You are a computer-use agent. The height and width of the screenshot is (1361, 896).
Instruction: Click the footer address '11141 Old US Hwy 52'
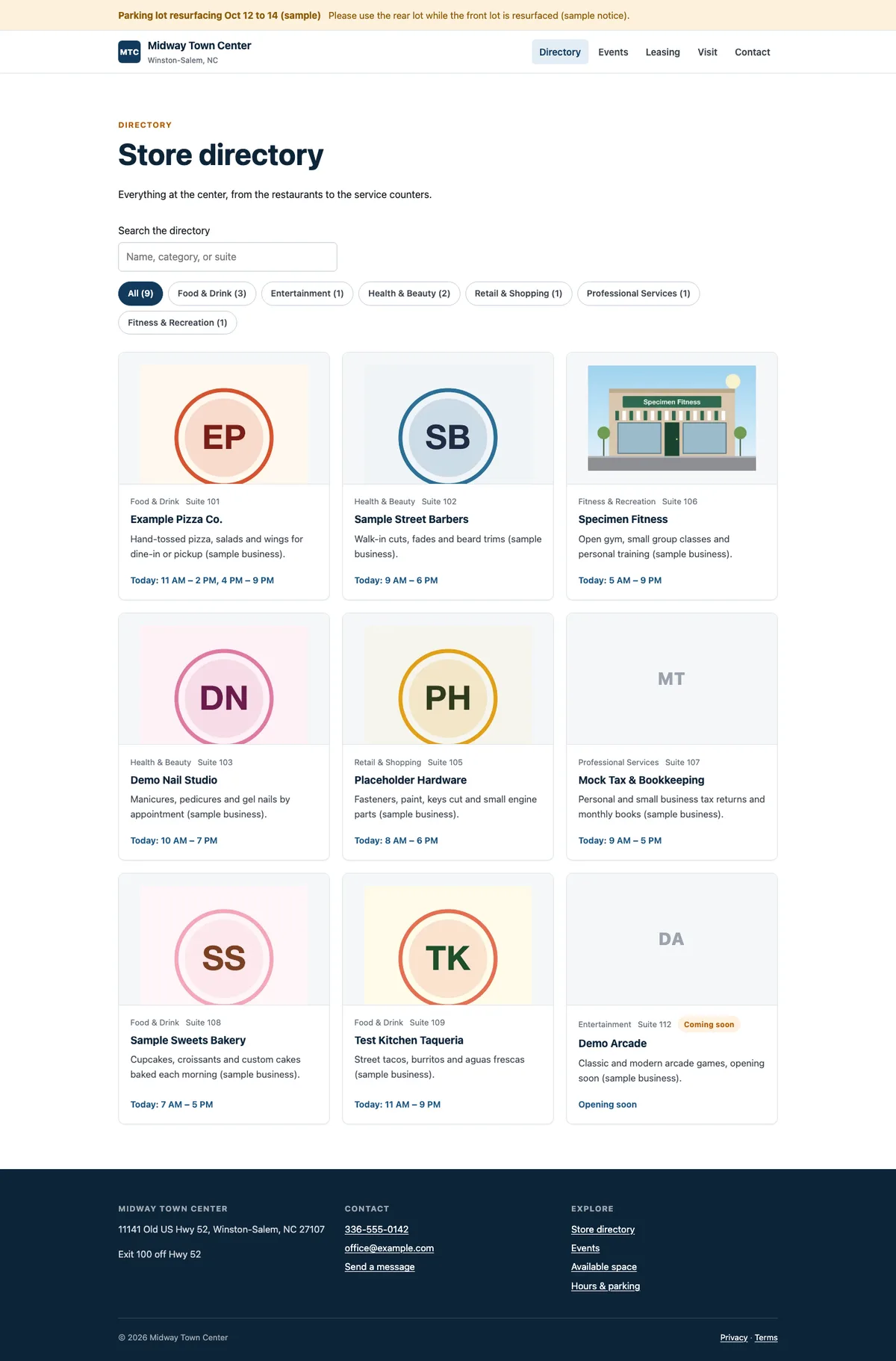coord(221,1230)
